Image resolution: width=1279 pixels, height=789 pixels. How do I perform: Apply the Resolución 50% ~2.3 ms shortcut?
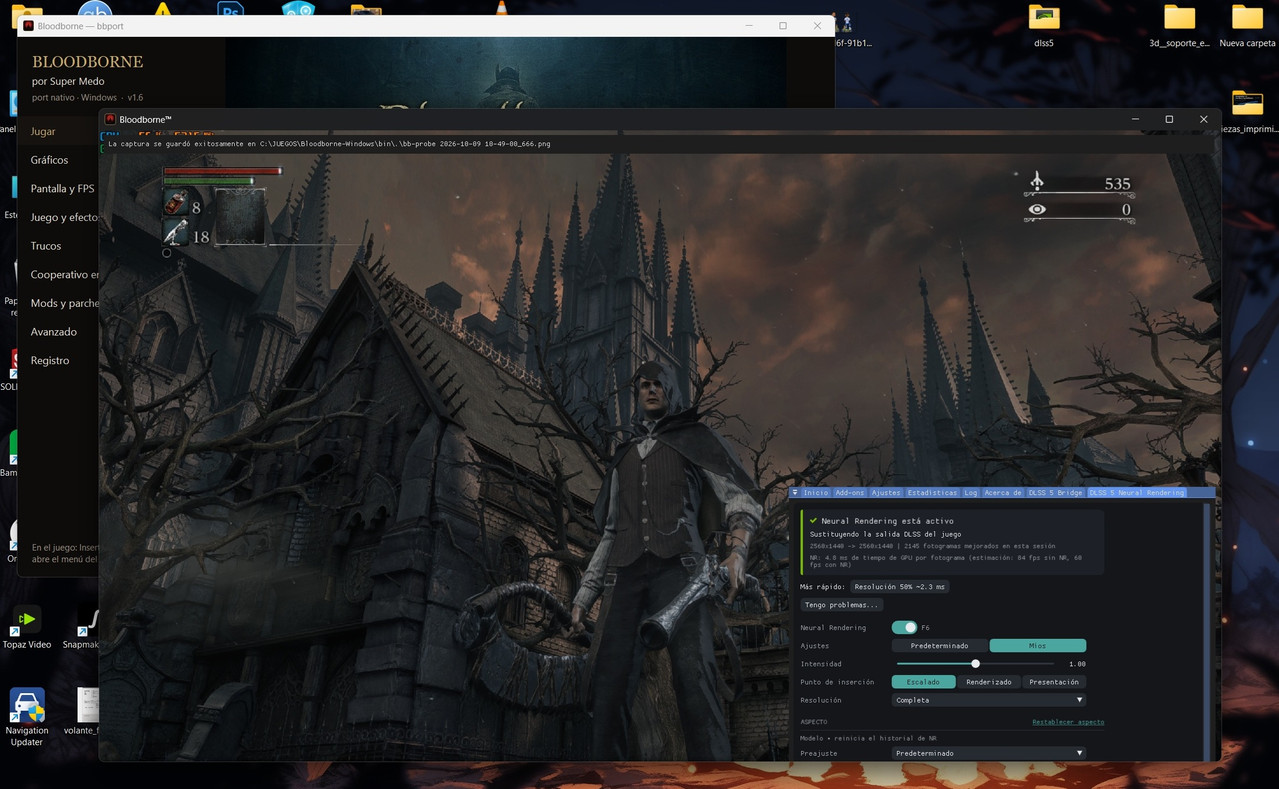(x=900, y=587)
